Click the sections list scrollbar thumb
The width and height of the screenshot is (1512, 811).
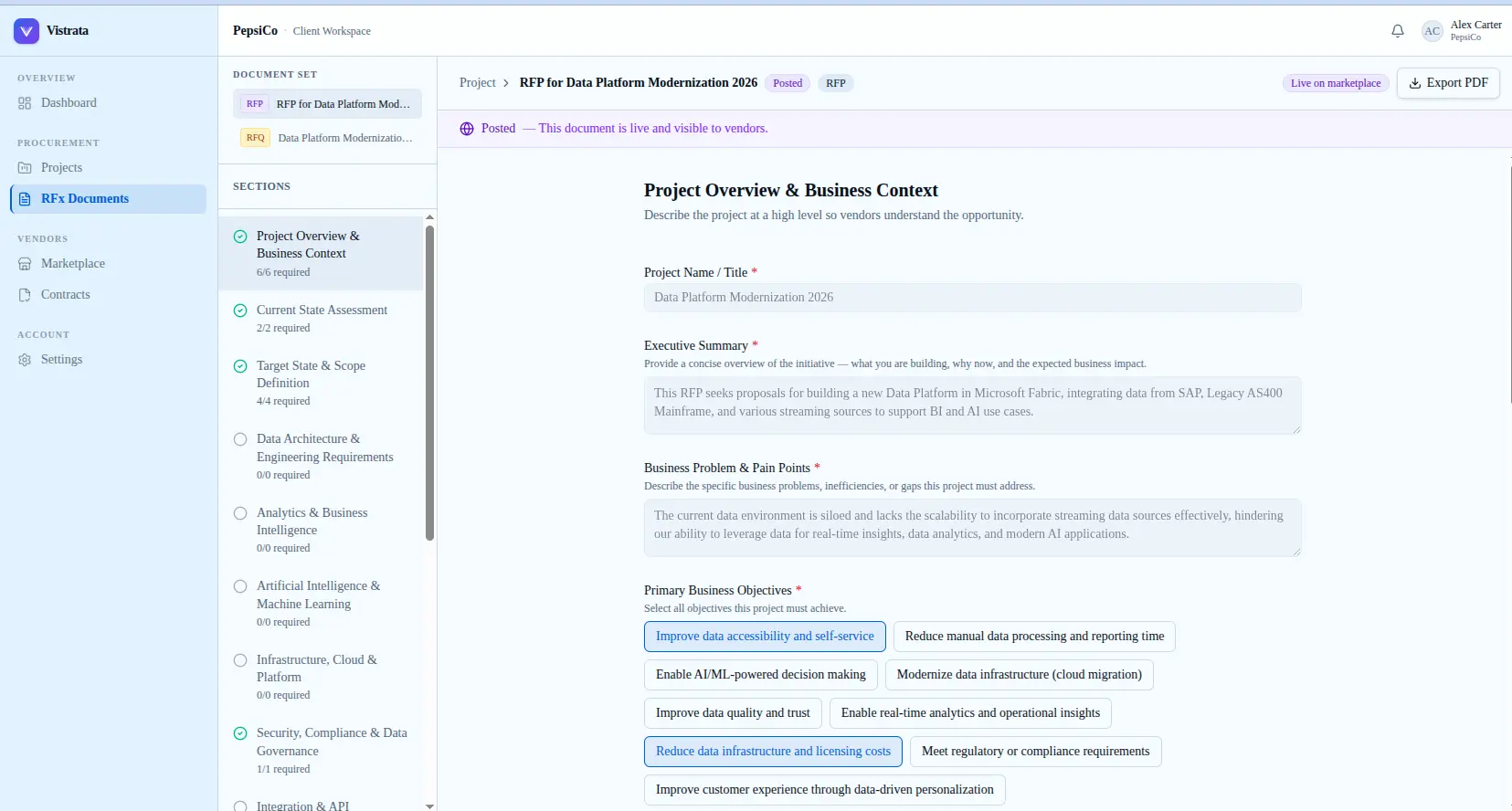pos(429,384)
